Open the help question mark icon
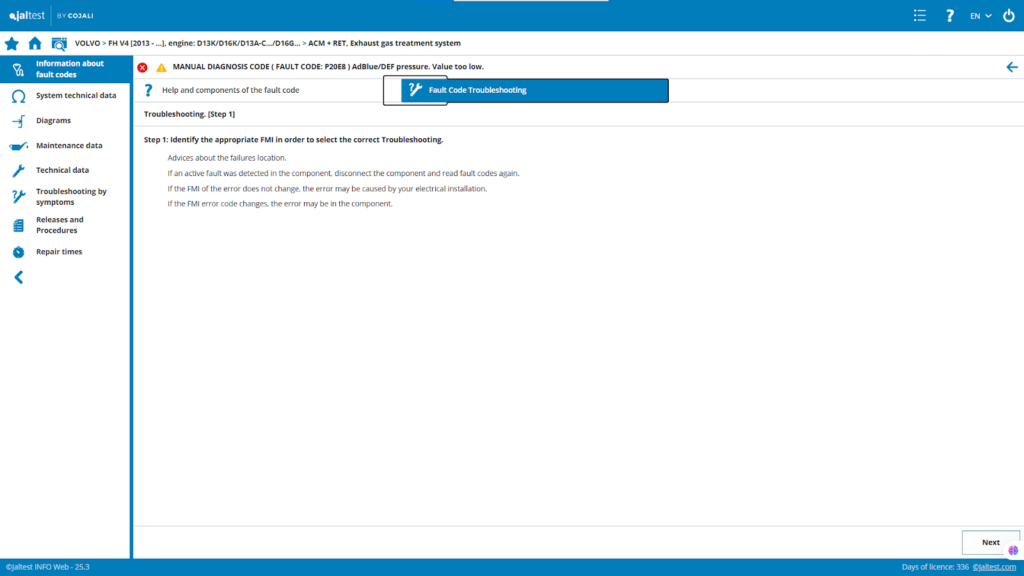The height and width of the screenshot is (576, 1024). tap(950, 16)
